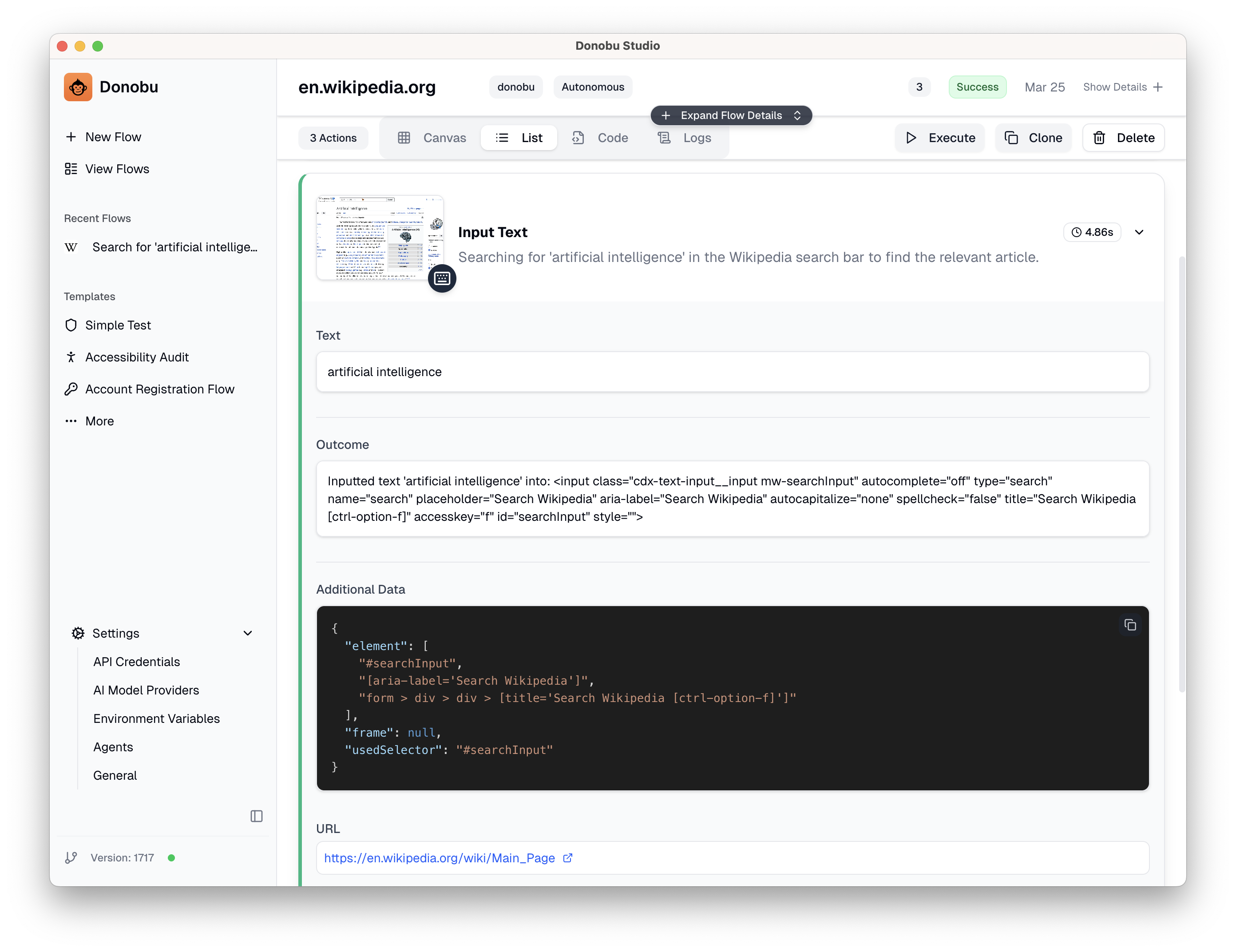
Task: Click the keyboard input action badge
Action: 442,278
